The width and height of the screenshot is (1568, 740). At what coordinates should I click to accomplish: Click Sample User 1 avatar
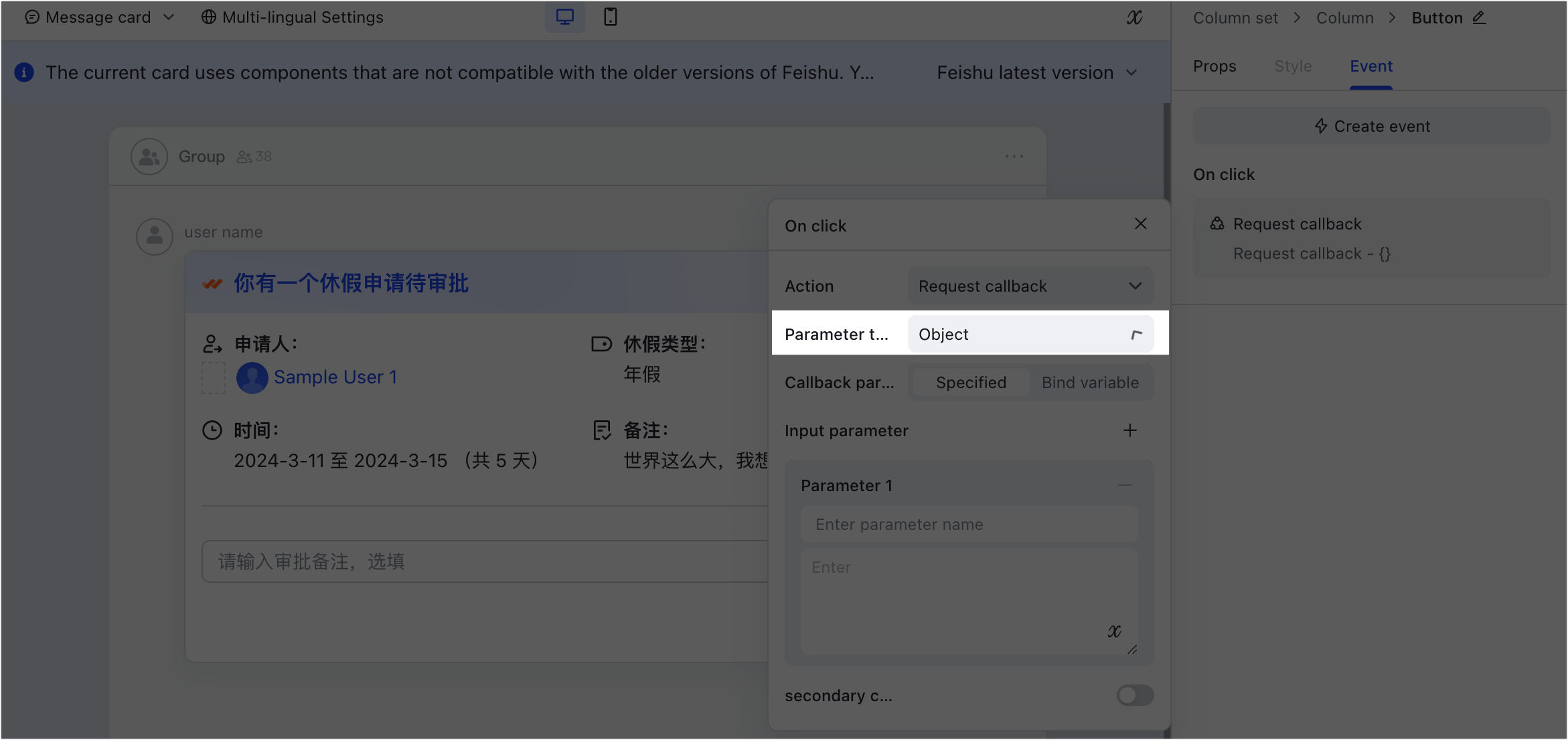(252, 377)
